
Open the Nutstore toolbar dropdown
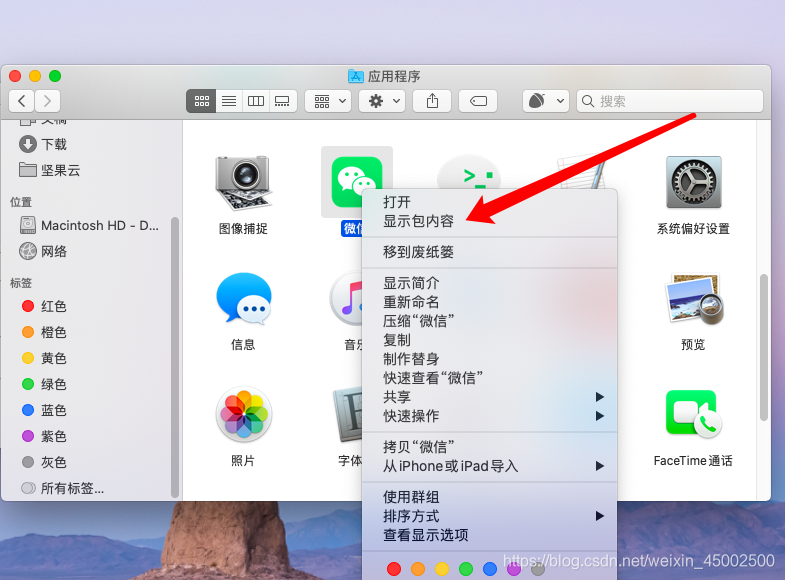tap(546, 101)
